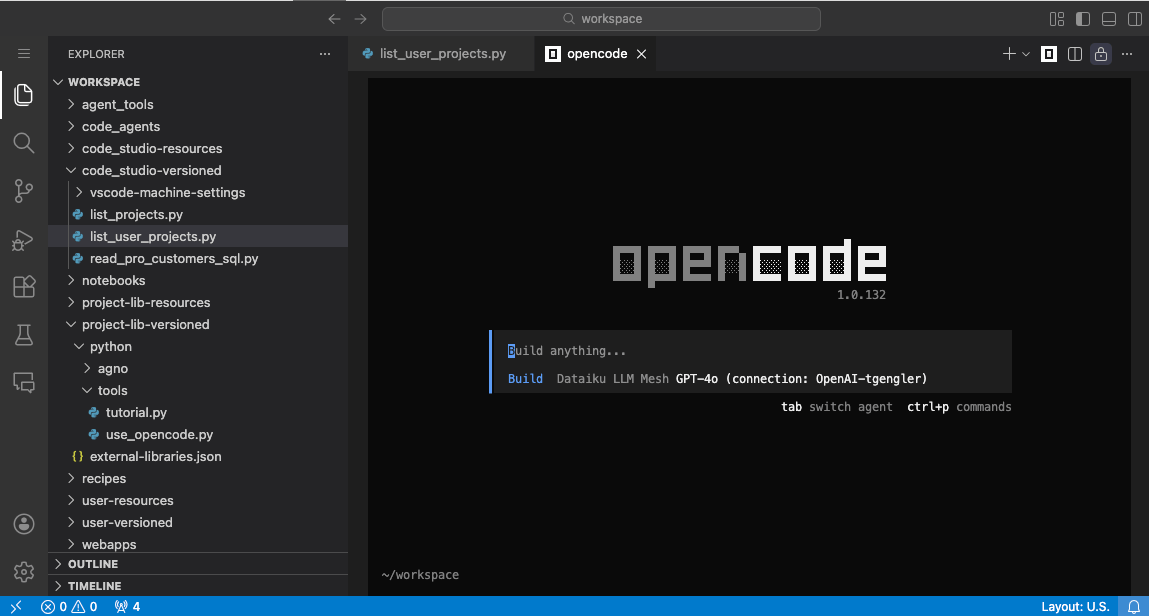Toggle the split editor layout button

(x=1074, y=54)
